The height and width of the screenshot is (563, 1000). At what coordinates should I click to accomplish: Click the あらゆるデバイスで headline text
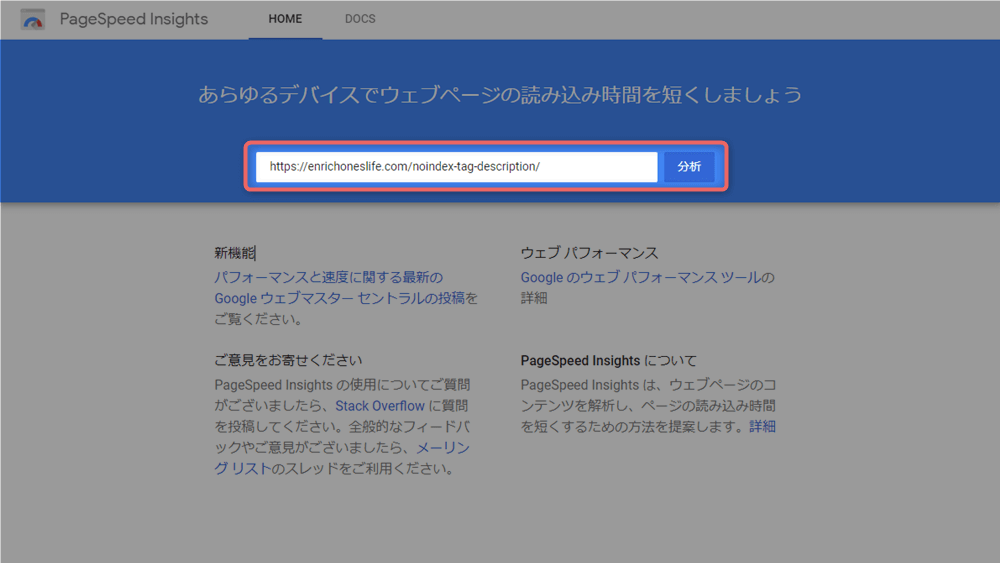pyautogui.click(x=500, y=94)
